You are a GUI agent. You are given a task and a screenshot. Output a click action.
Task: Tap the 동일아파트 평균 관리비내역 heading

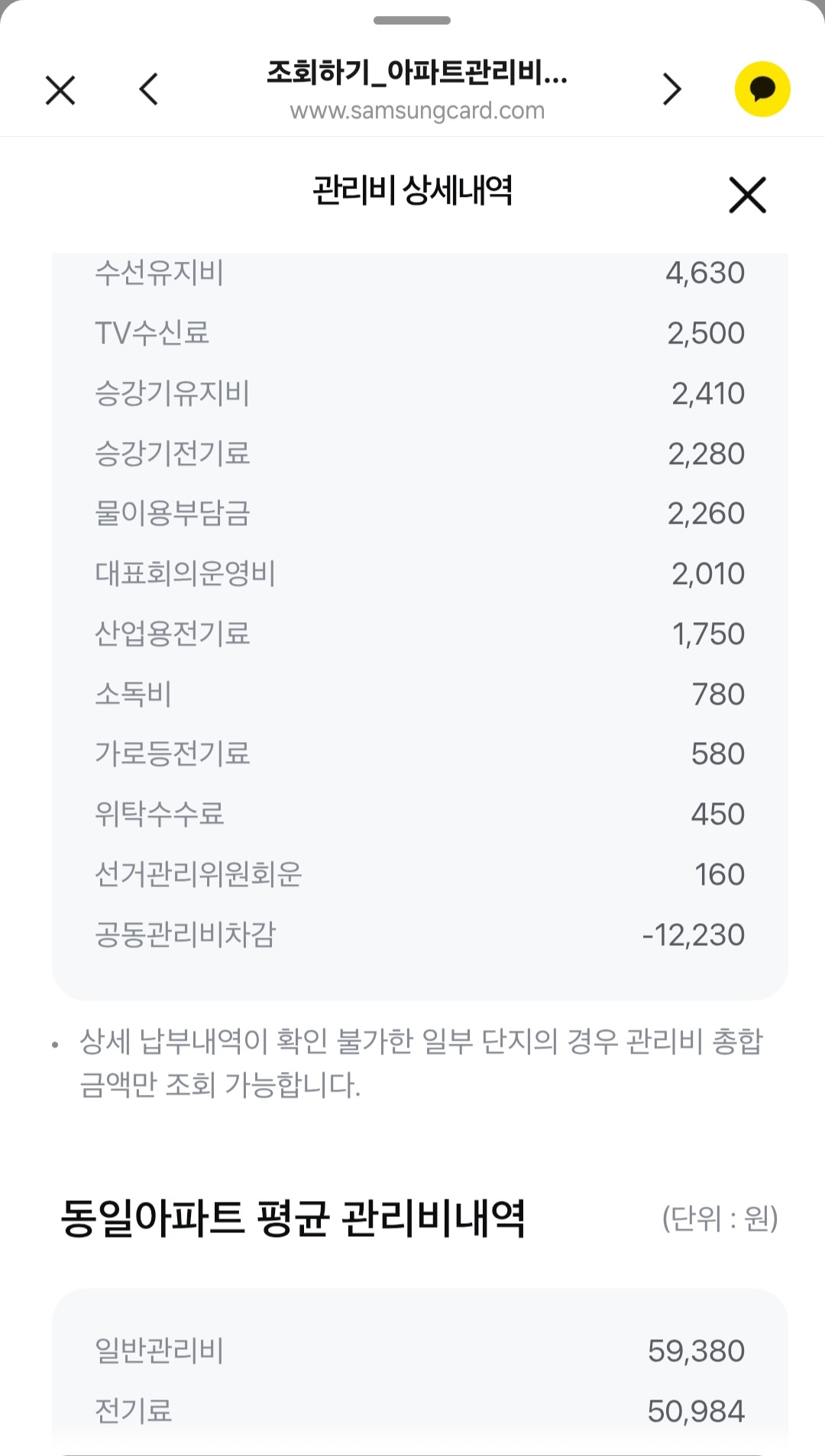pos(293,1219)
